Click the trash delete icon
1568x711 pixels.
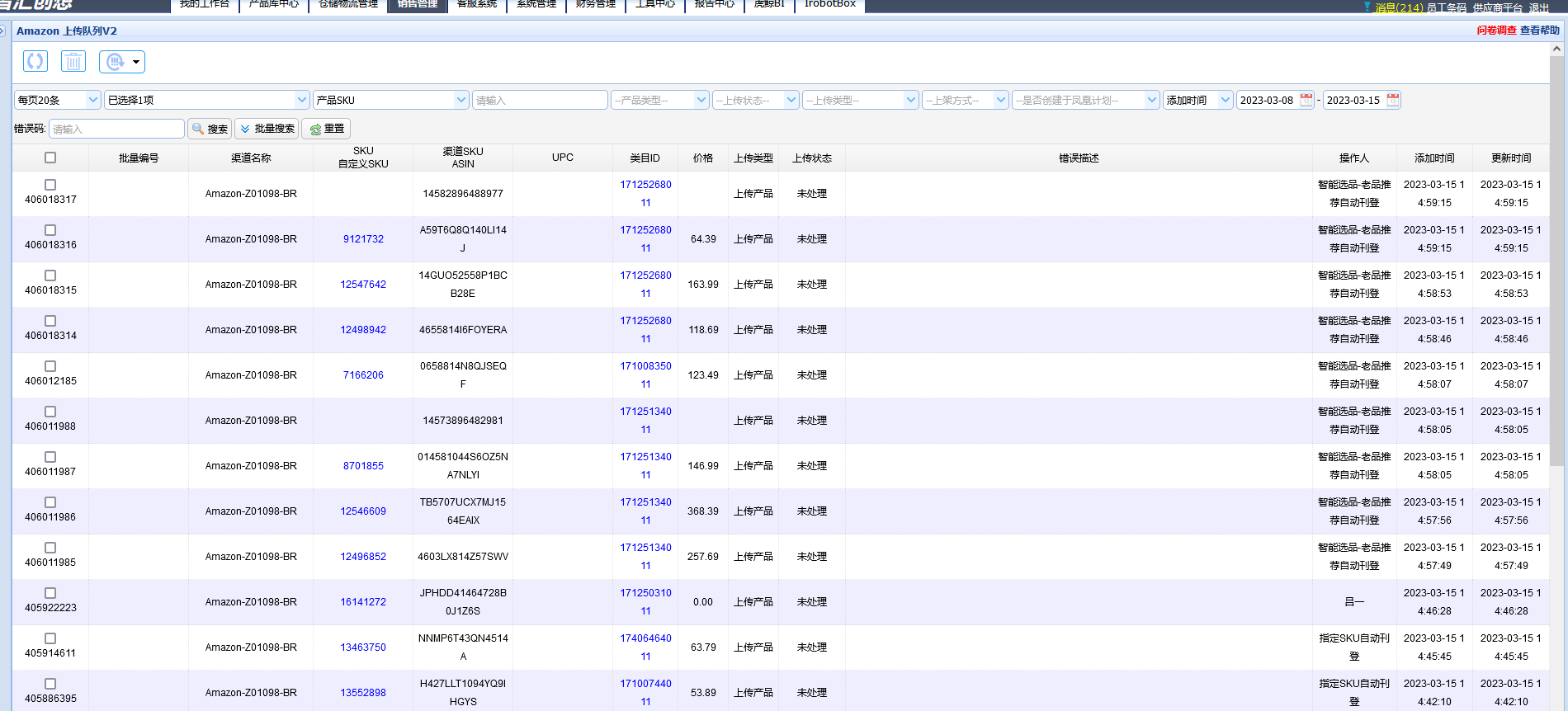tap(73, 61)
